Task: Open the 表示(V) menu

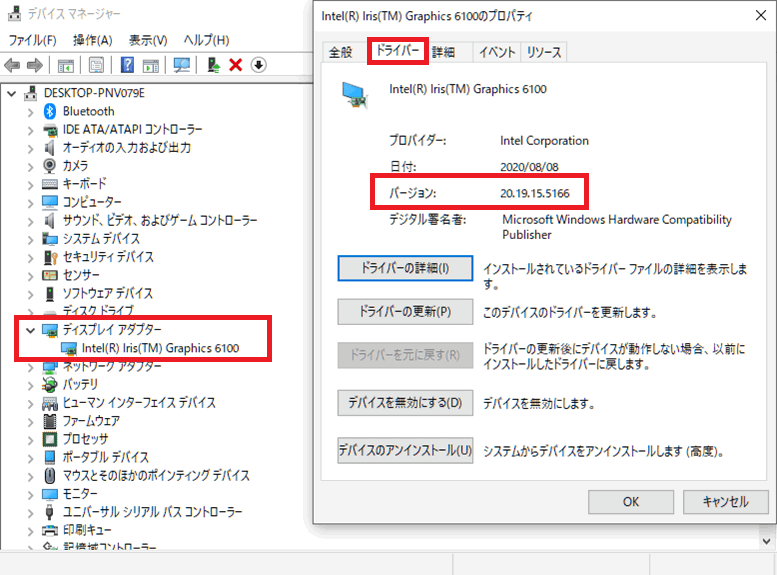Action: point(148,40)
